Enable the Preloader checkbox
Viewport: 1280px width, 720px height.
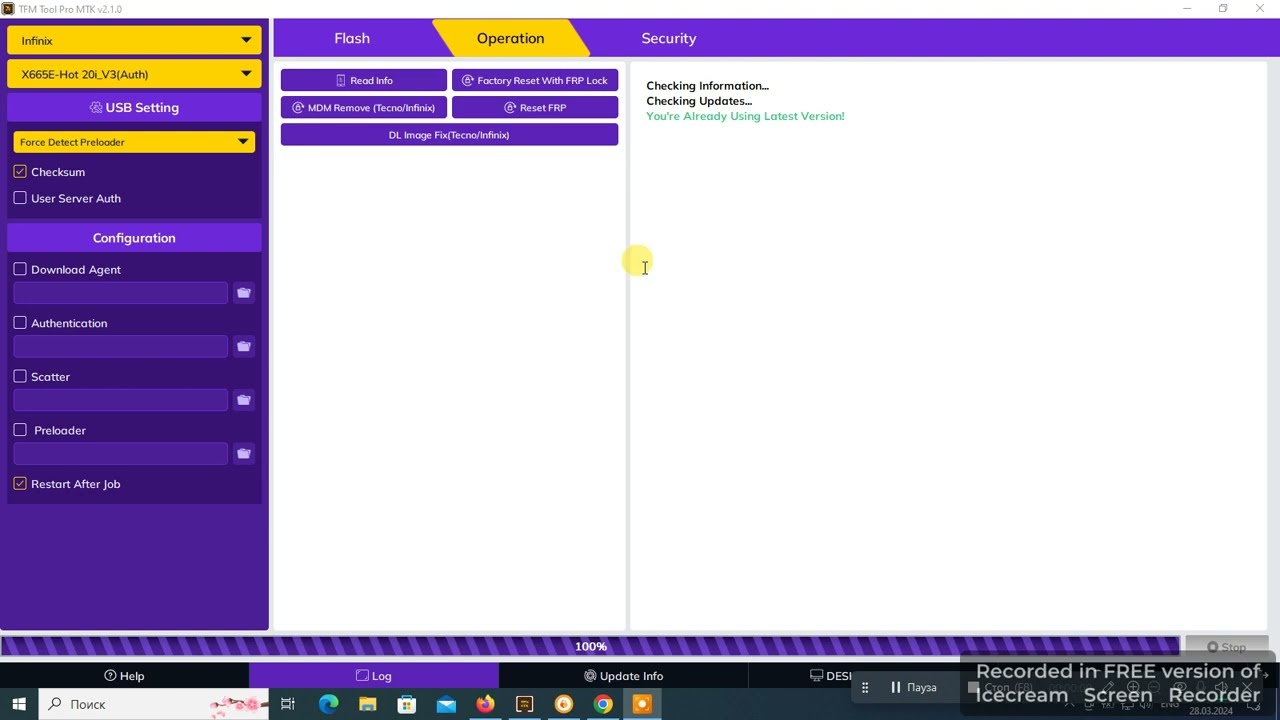[20, 430]
